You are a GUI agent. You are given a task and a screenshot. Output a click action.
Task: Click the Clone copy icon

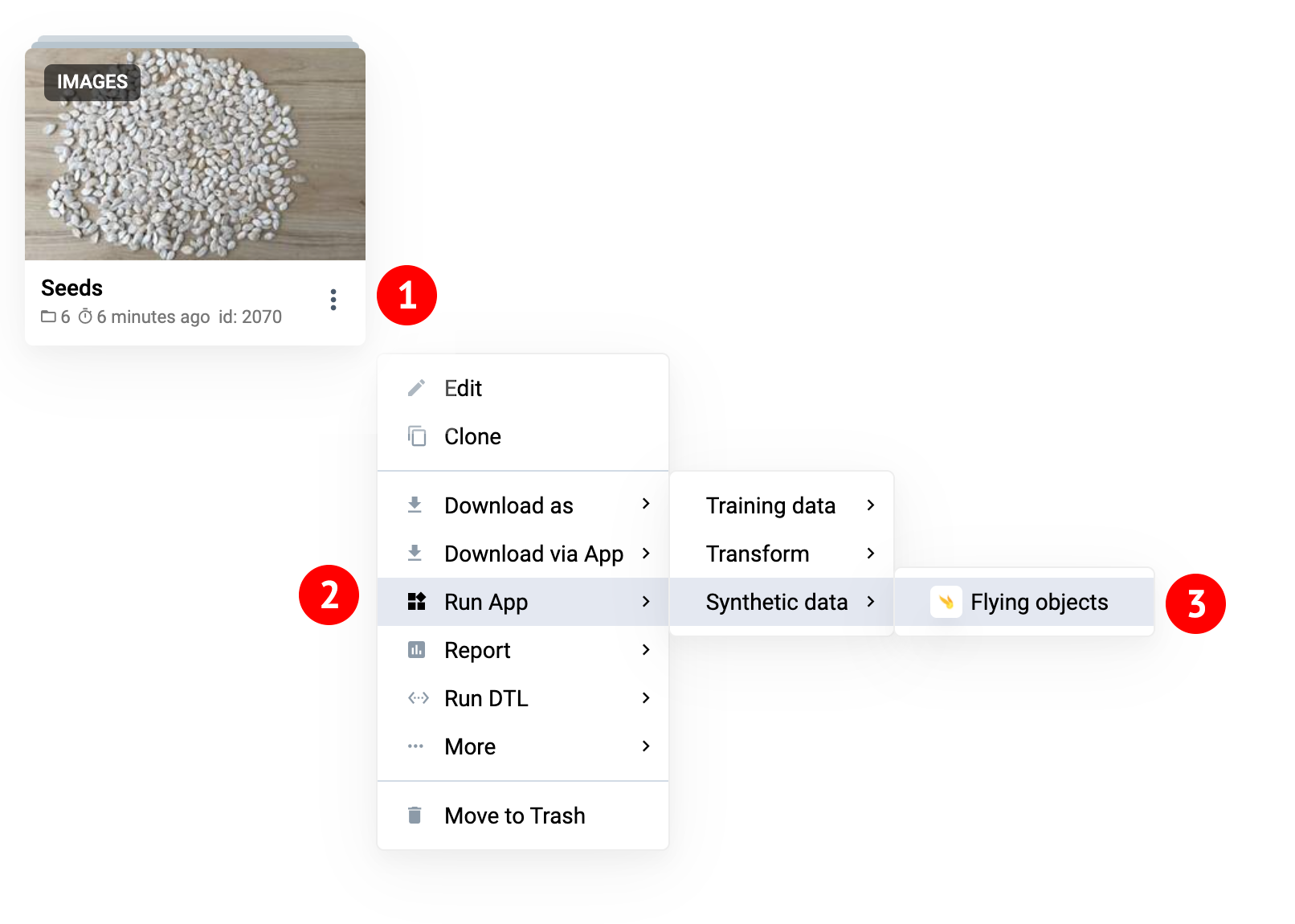click(x=416, y=436)
